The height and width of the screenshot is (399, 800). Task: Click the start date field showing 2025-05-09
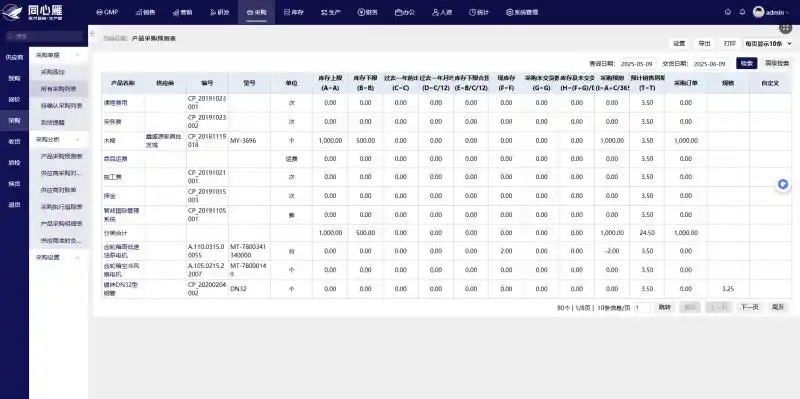coord(636,64)
